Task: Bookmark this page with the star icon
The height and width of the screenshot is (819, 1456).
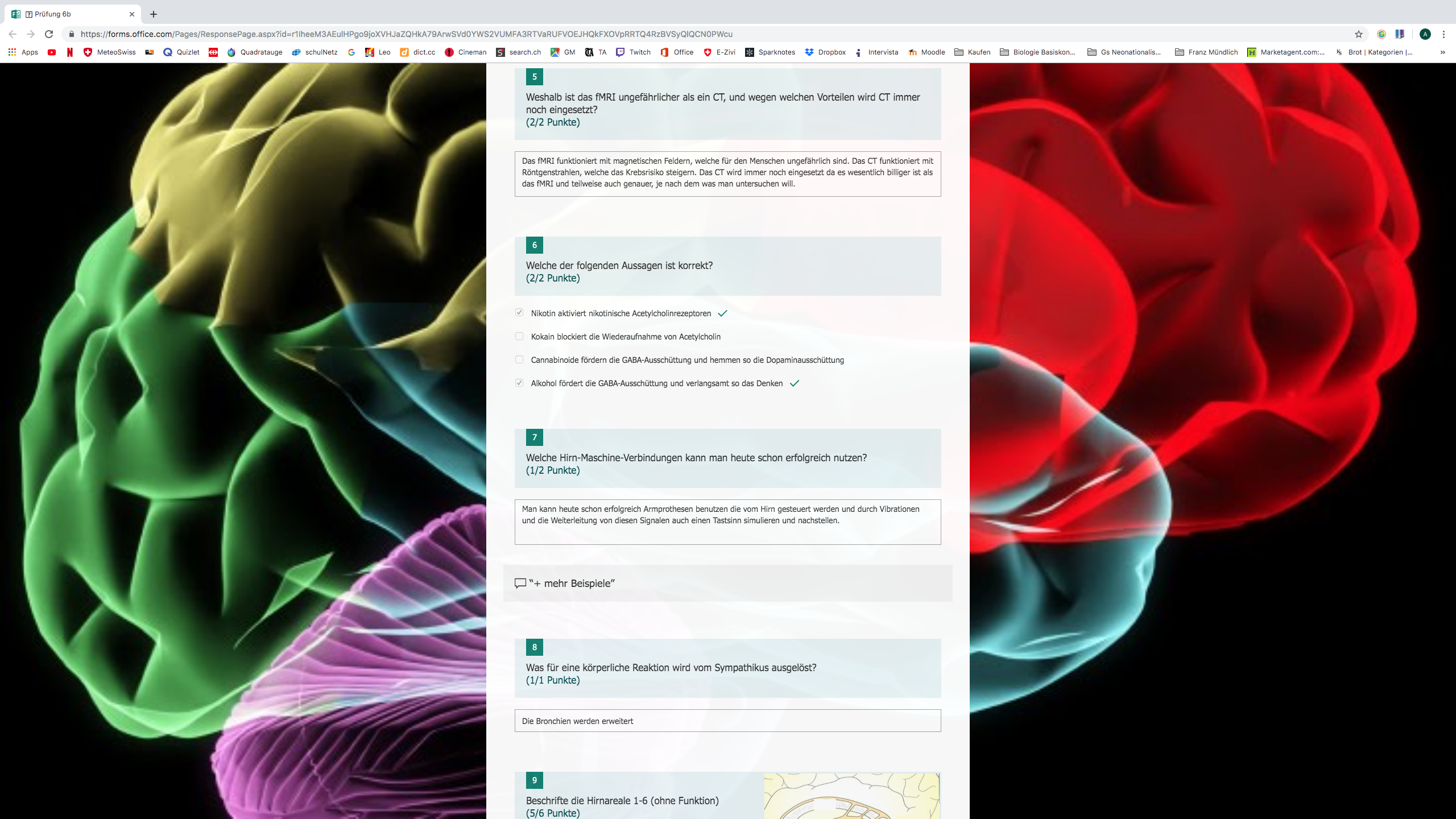Action: (x=1359, y=34)
